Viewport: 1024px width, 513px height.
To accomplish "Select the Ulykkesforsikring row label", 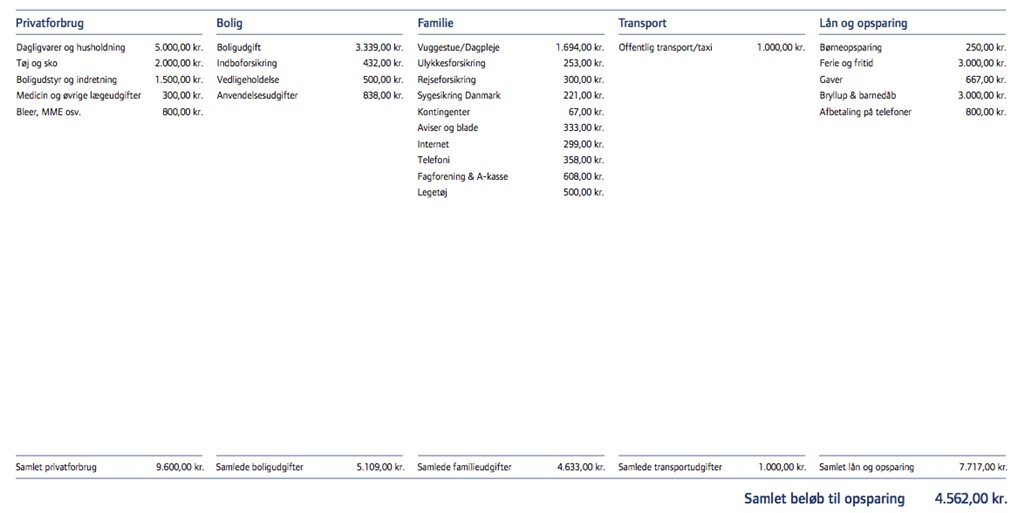I will click(451, 63).
